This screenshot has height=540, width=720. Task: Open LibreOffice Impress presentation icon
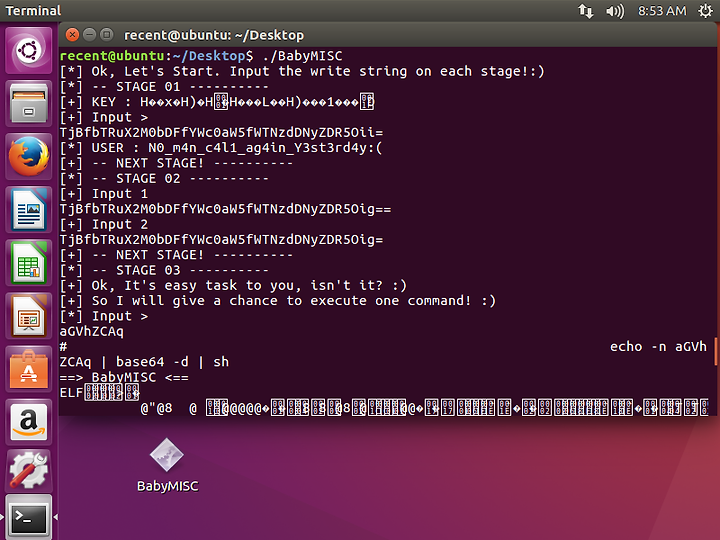point(28,316)
